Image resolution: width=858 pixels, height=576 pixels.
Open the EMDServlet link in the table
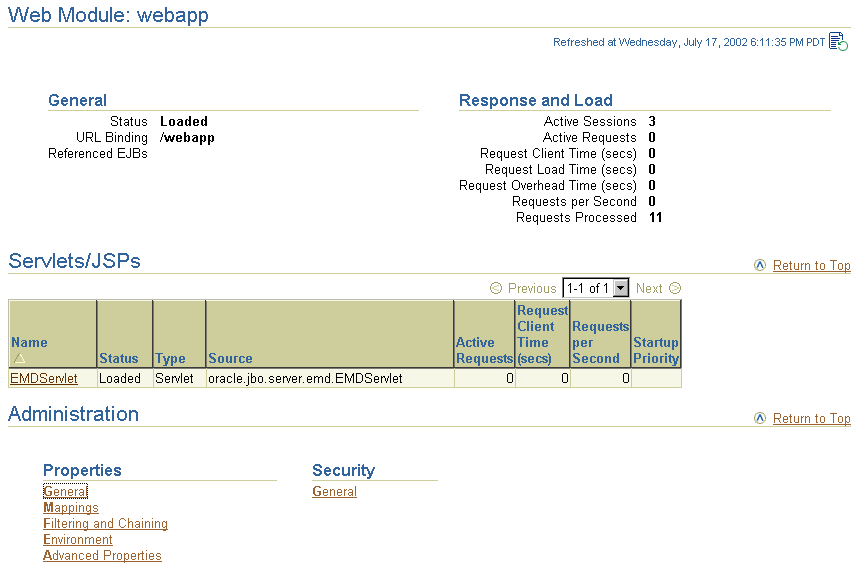43,379
